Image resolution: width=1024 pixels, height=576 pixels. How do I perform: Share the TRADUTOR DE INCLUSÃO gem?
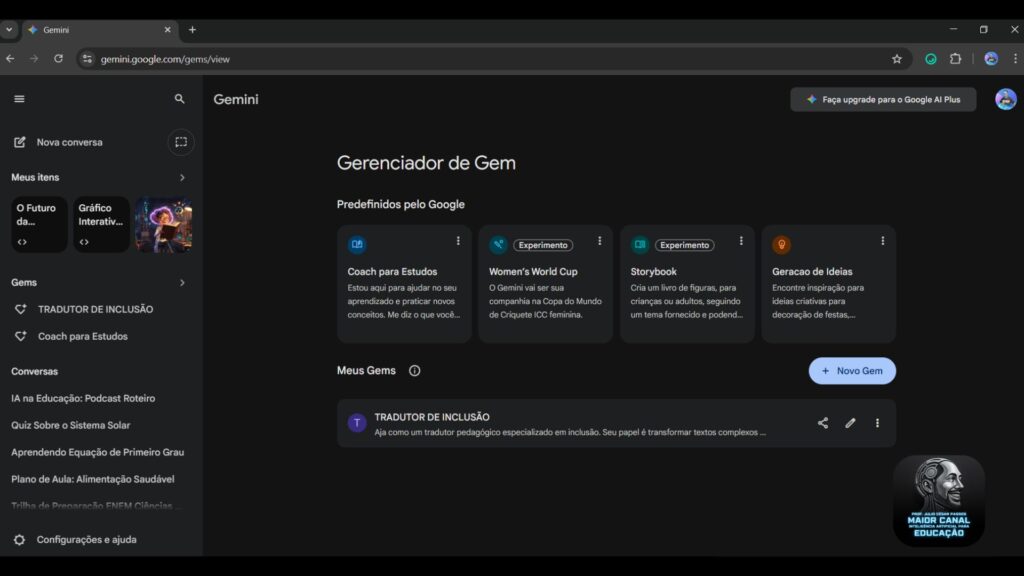coord(822,422)
